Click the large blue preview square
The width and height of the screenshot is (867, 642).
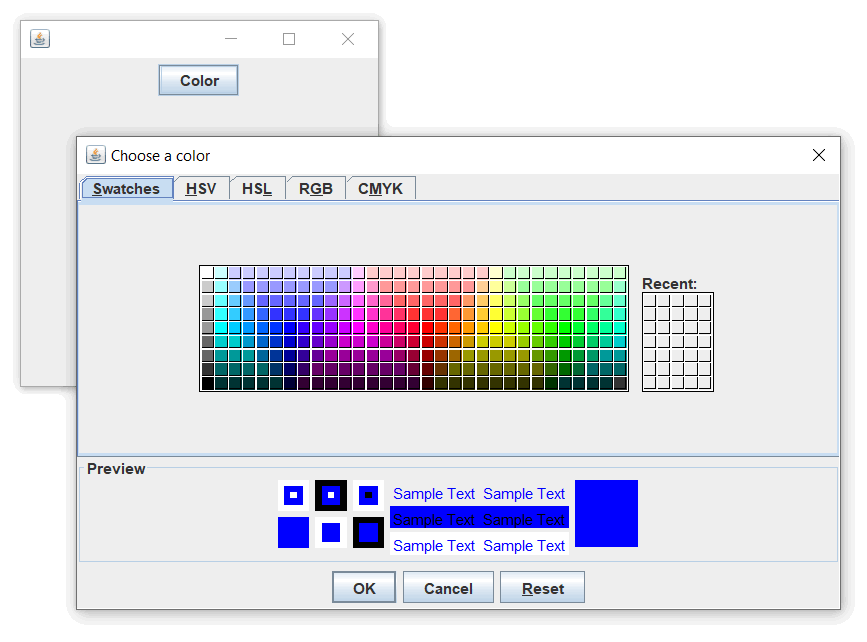[x=606, y=513]
